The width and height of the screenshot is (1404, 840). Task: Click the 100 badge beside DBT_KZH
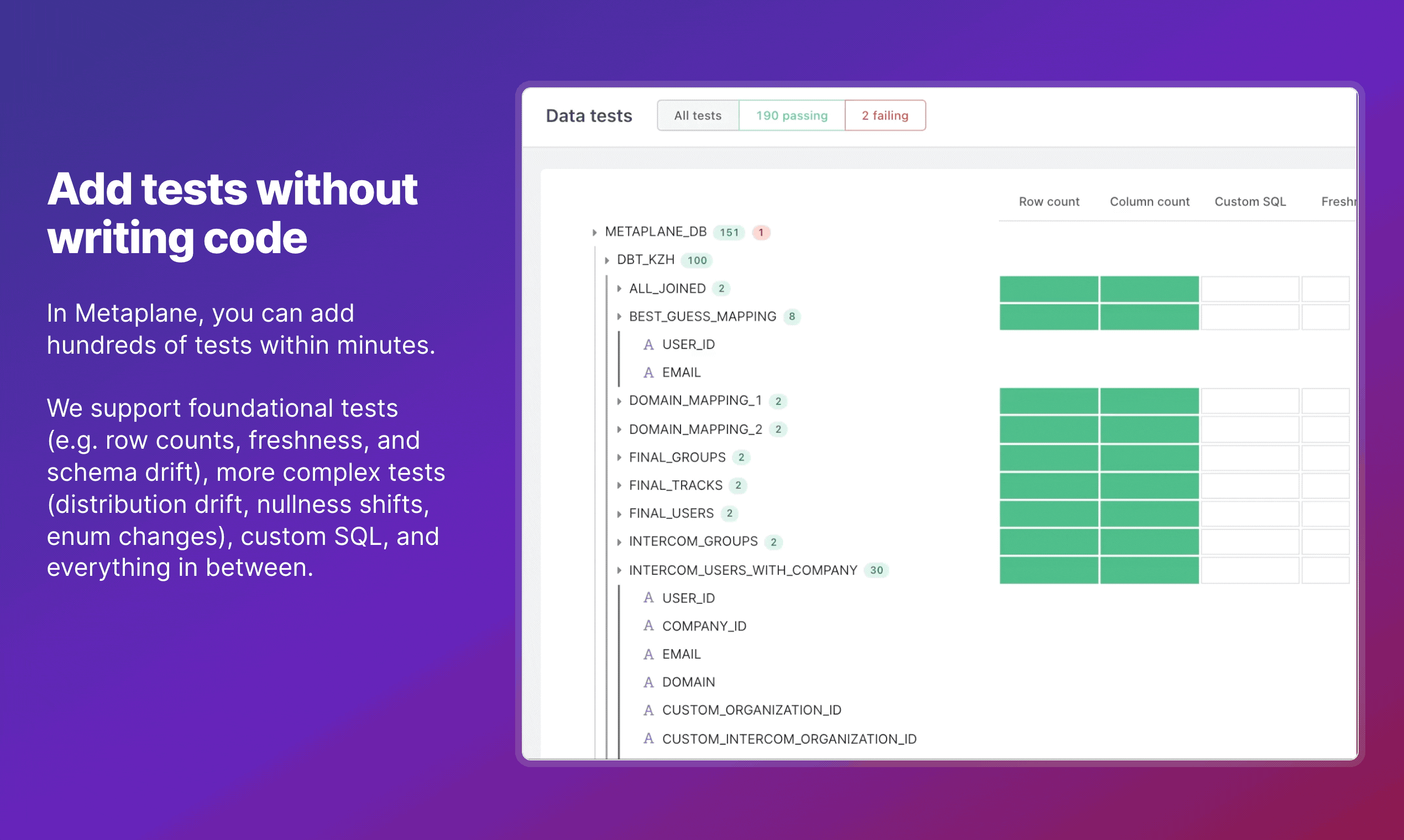coord(697,260)
